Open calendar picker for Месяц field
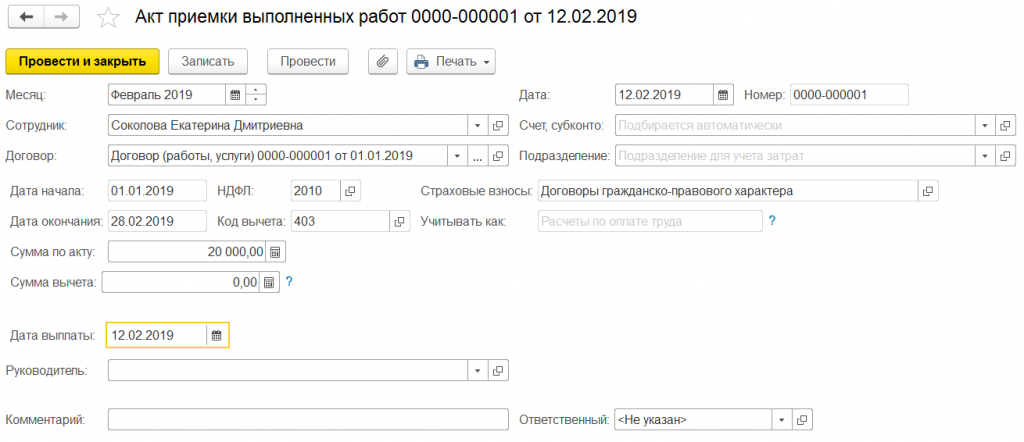Image resolution: width=1024 pixels, height=442 pixels. click(x=235, y=96)
